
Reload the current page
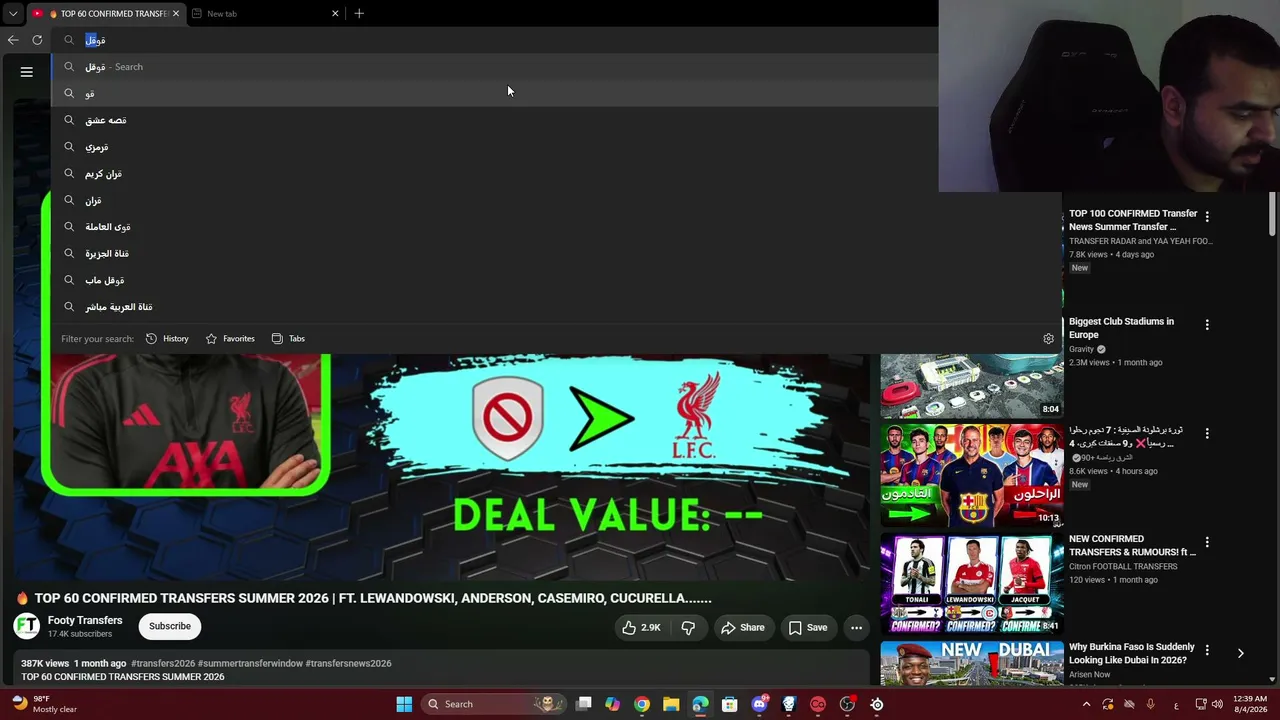(x=37, y=40)
